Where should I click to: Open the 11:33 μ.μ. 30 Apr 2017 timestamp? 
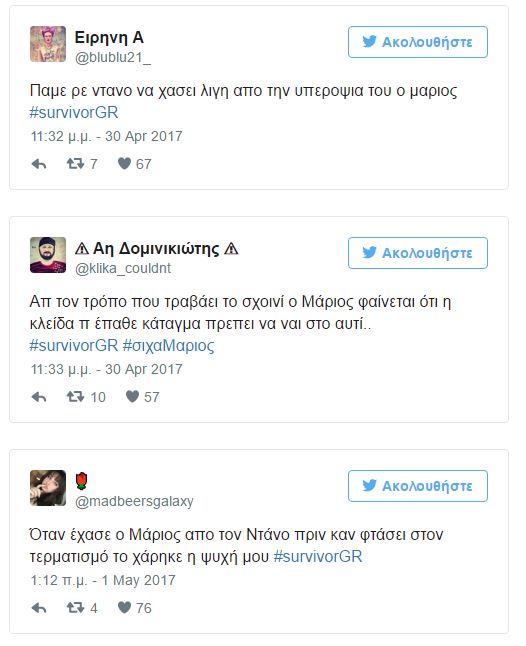106,369
